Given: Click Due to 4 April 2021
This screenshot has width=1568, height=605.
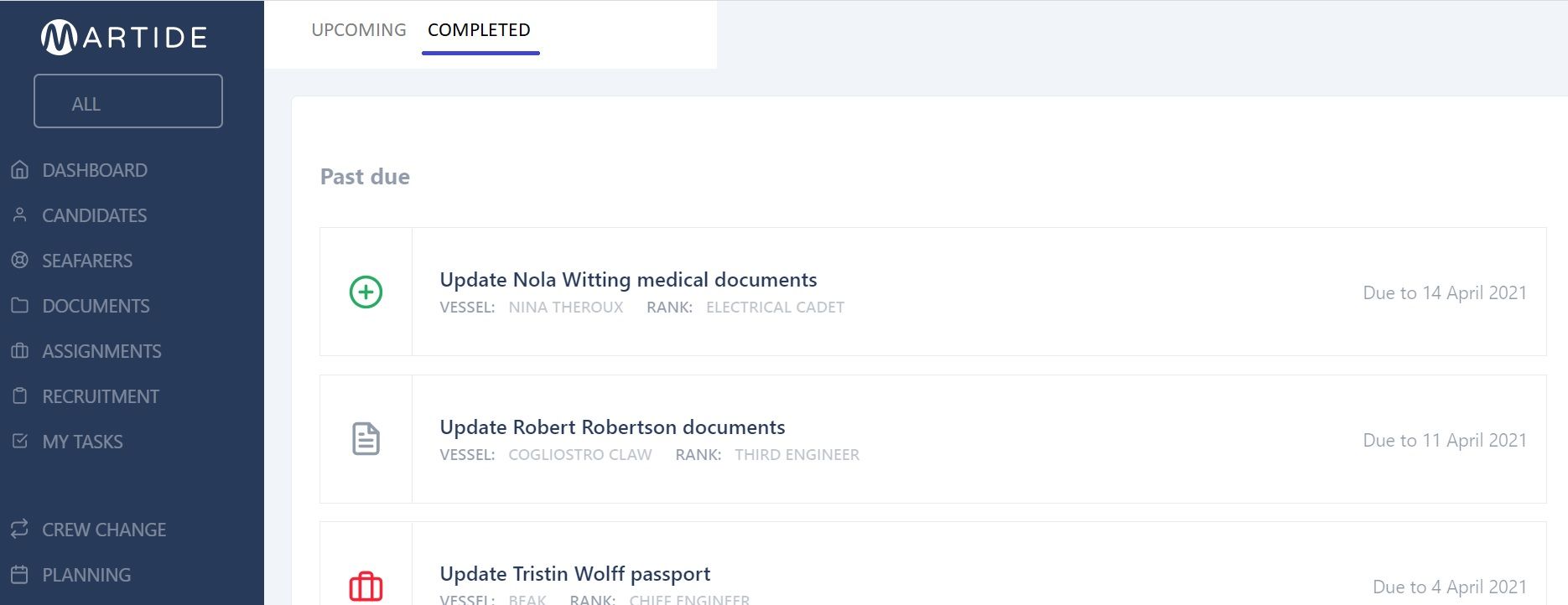Looking at the screenshot, I should 1450,587.
